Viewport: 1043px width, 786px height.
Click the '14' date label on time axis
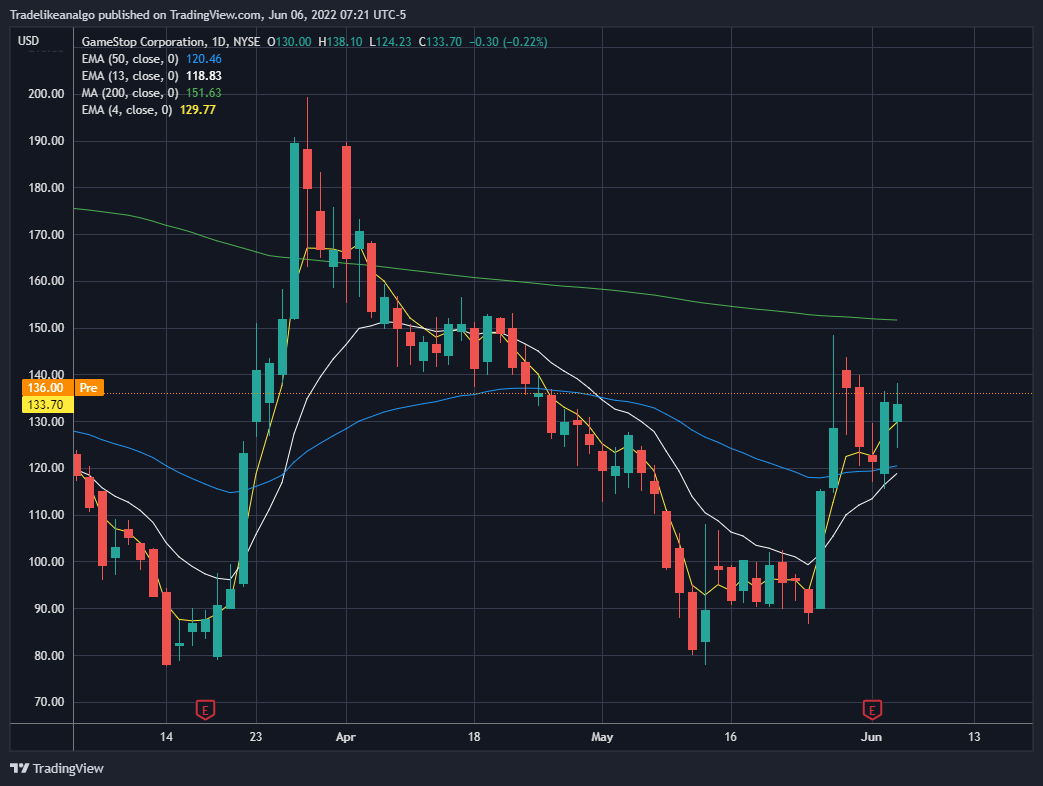[x=166, y=736]
